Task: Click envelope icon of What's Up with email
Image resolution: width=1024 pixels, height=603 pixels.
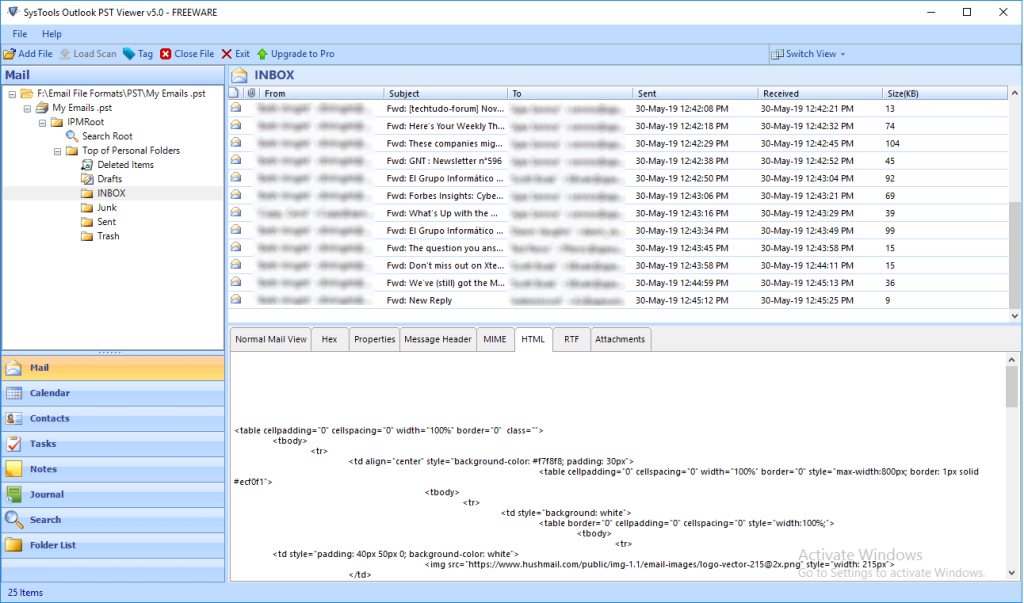Action: click(x=236, y=212)
